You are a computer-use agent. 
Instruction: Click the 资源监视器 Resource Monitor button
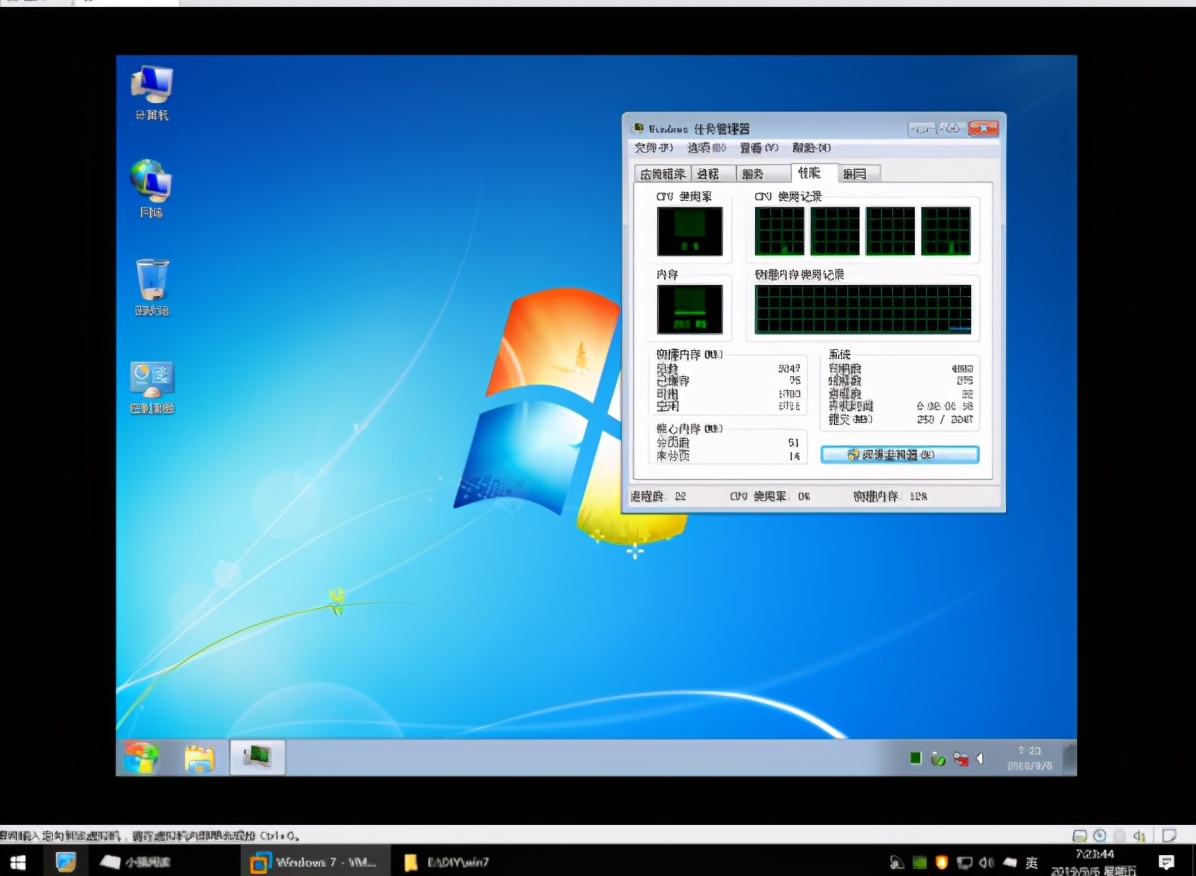coord(898,454)
